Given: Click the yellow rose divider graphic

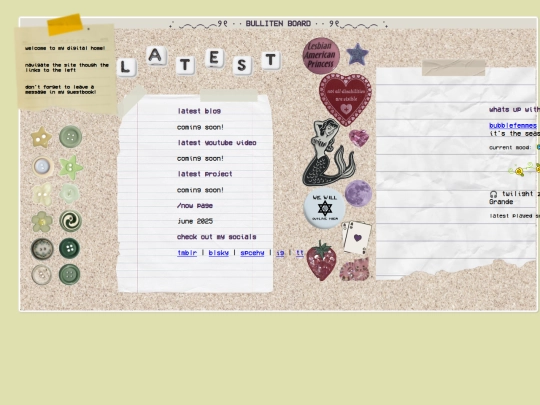Looking at the screenshot, I should pos(524,170).
